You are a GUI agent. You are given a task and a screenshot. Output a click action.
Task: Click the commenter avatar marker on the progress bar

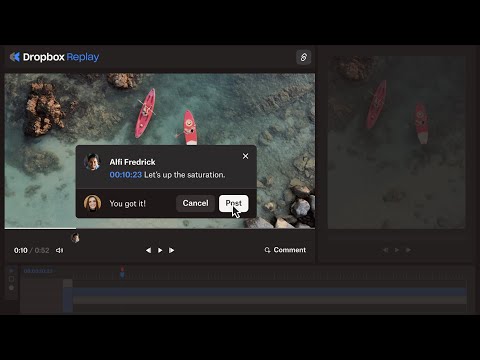coord(76,238)
